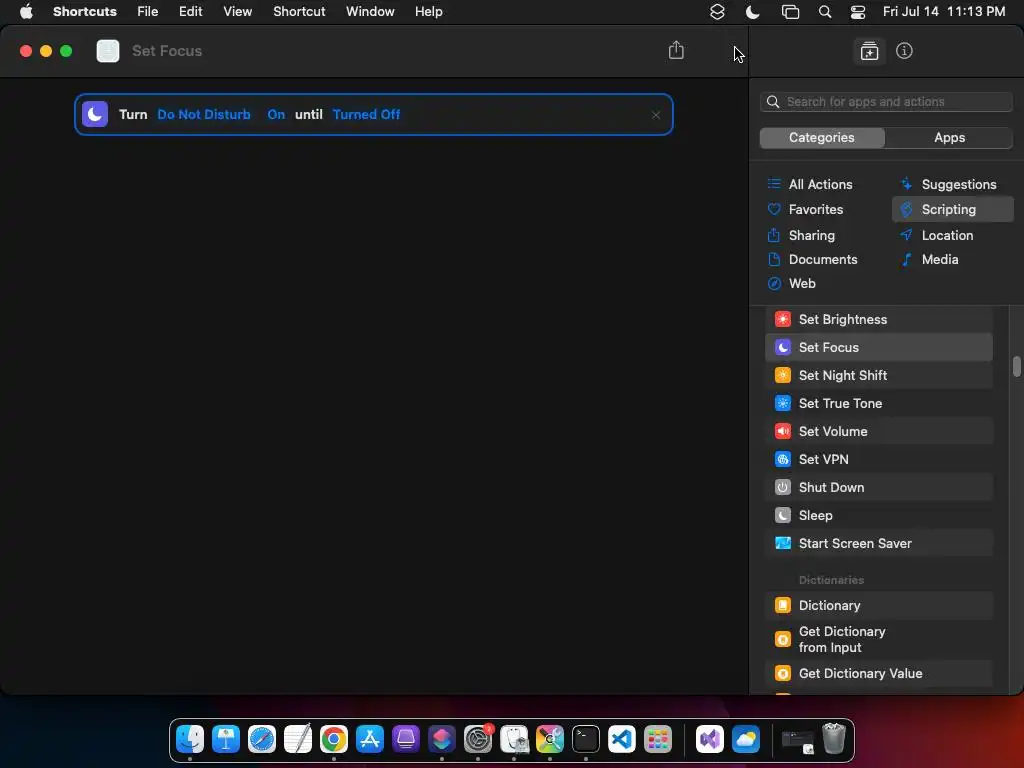The height and width of the screenshot is (768, 1024).
Task: Choose the Set VPN action
Action: pyautogui.click(x=878, y=460)
